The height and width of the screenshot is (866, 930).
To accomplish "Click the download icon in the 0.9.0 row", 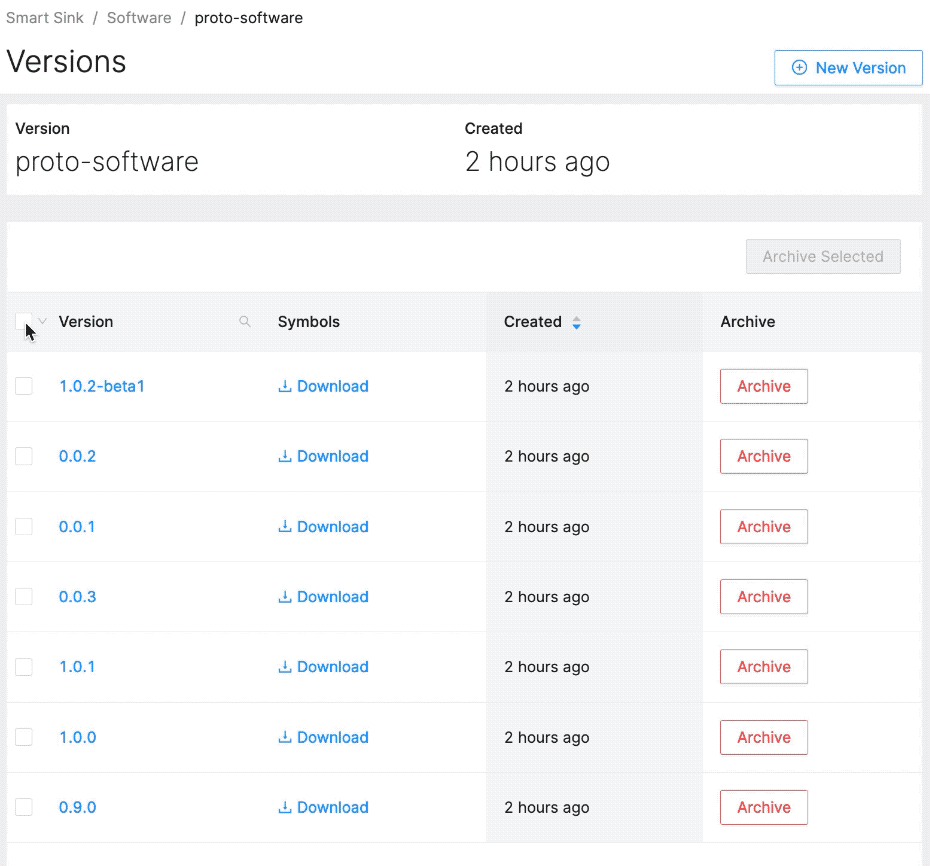I will click(285, 807).
